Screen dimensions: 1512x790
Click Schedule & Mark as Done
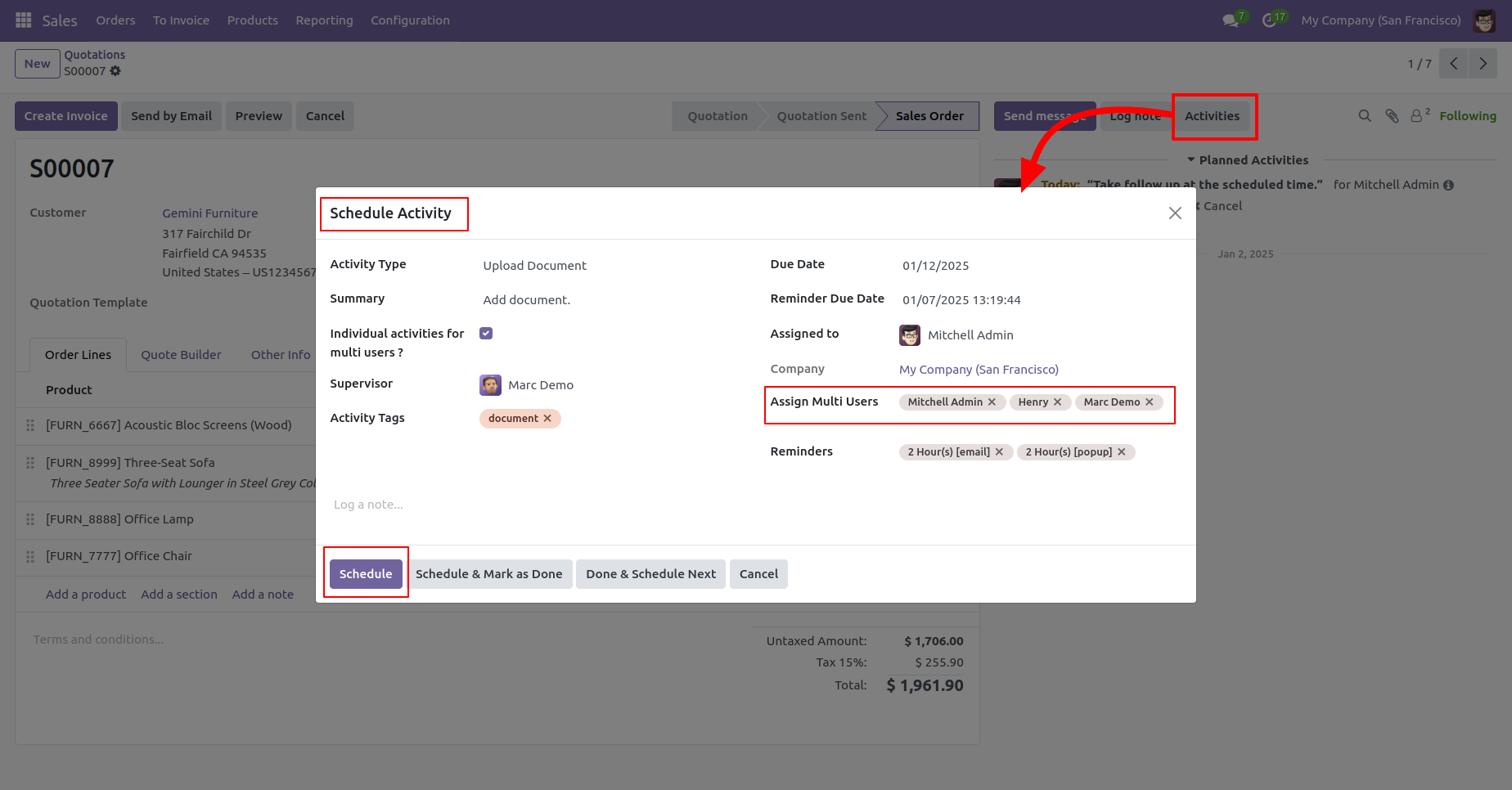coord(489,574)
